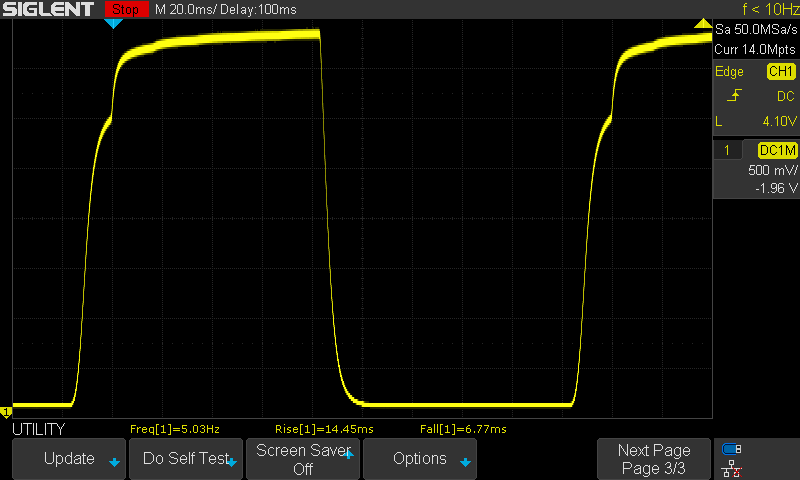Click the red Stop run indicator
The image size is (800, 480).
click(x=127, y=9)
